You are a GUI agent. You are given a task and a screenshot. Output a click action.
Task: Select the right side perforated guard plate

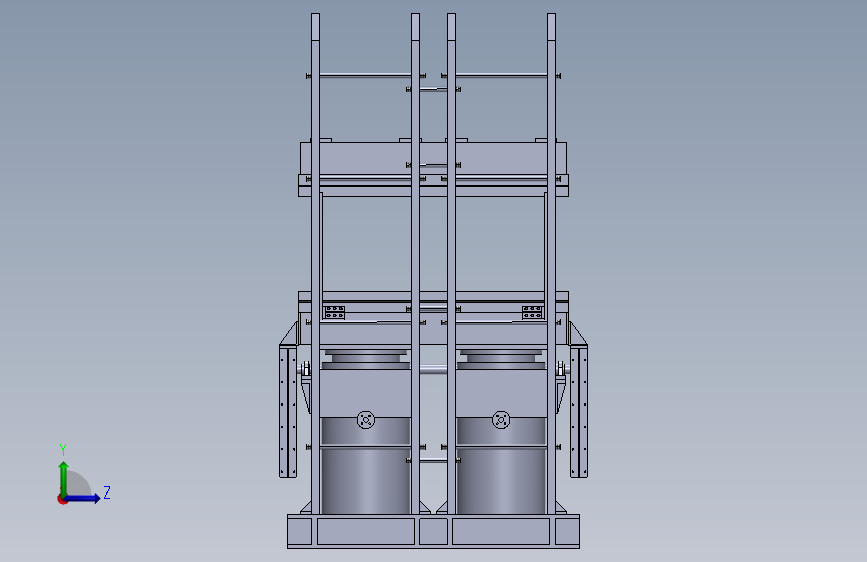[x=579, y=411]
